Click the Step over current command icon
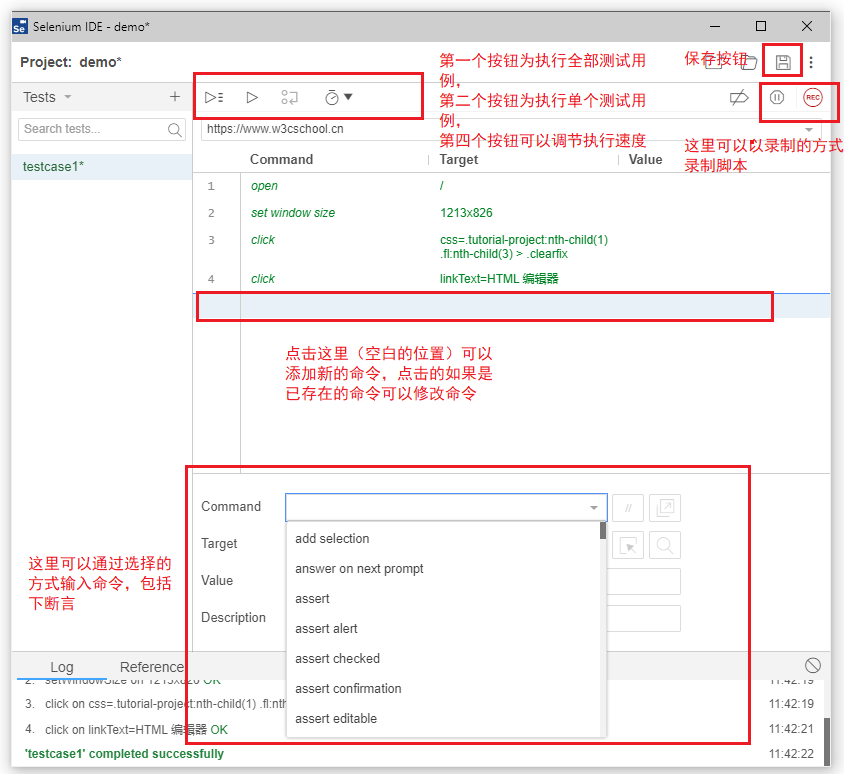This screenshot has width=844, height=774. pyautogui.click(x=289, y=97)
